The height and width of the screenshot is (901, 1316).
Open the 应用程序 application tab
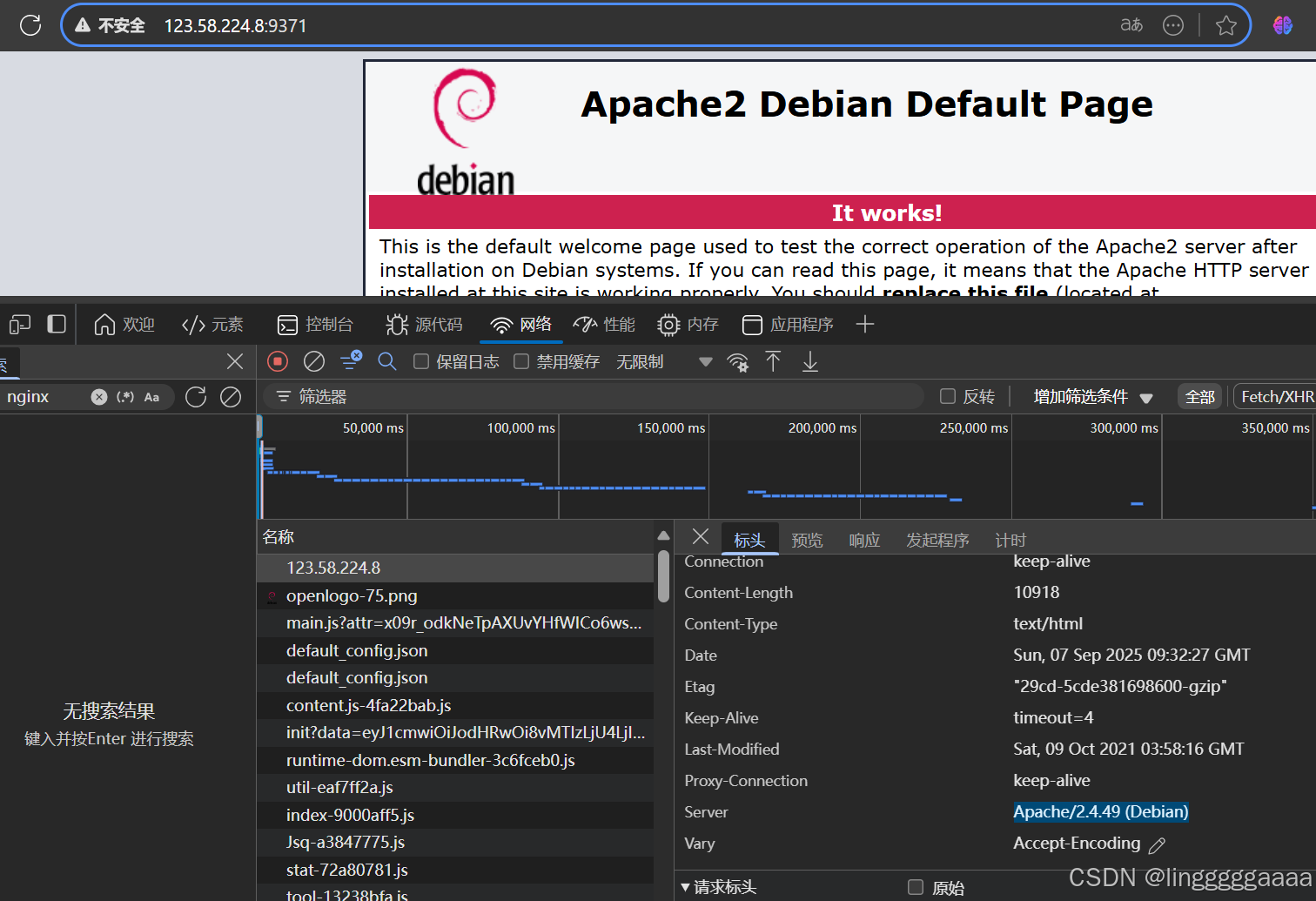pyautogui.click(x=788, y=325)
